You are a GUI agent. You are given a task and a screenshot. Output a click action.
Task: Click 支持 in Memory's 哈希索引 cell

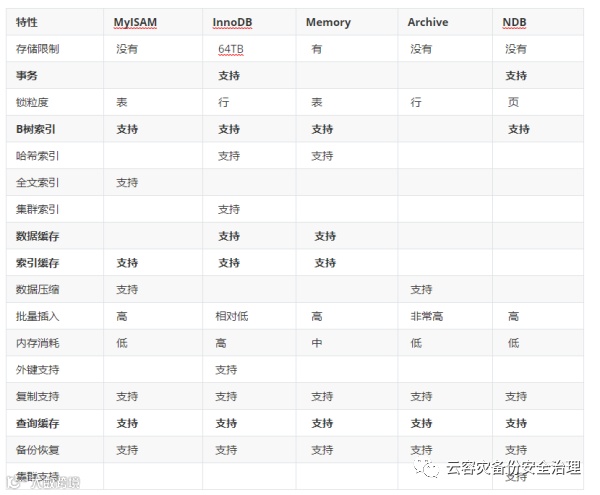[322, 156]
